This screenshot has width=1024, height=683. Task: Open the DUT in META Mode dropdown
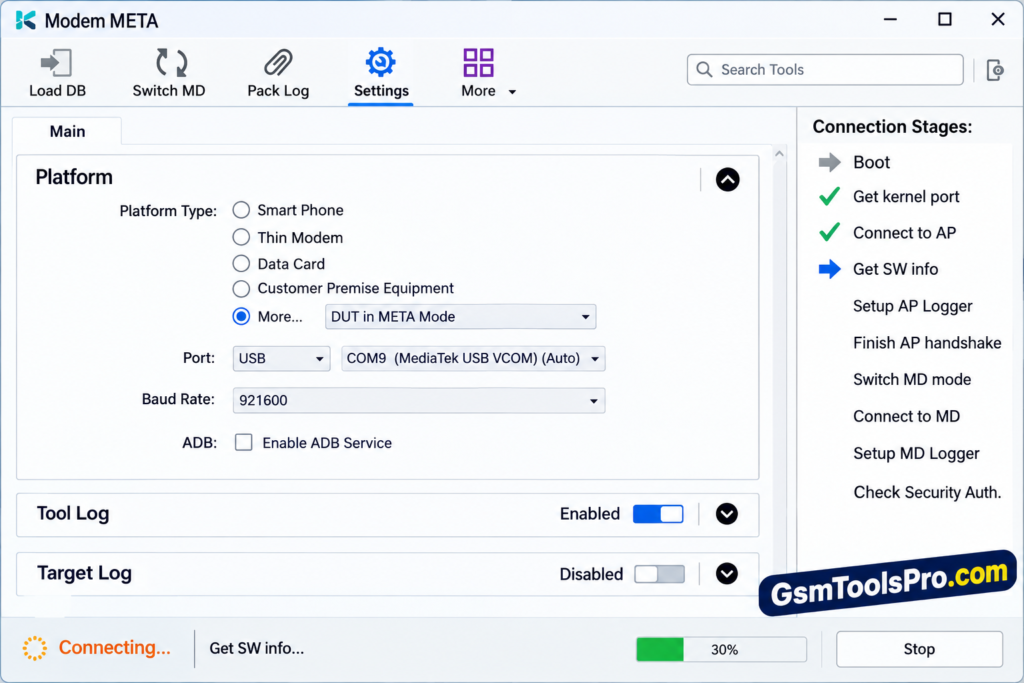pyautogui.click(x=460, y=317)
